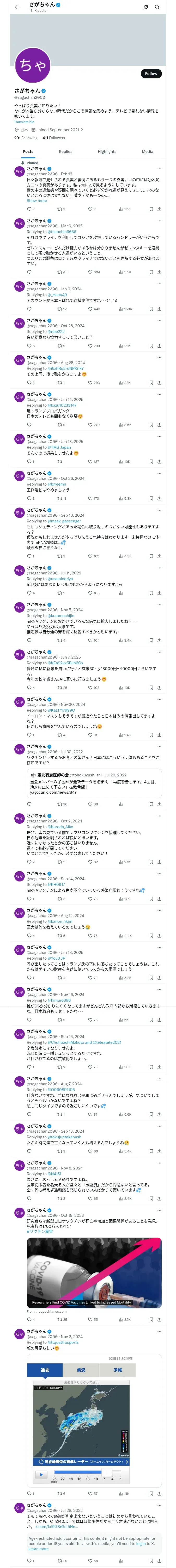Share the pinned post

pyautogui.click(x=159, y=209)
